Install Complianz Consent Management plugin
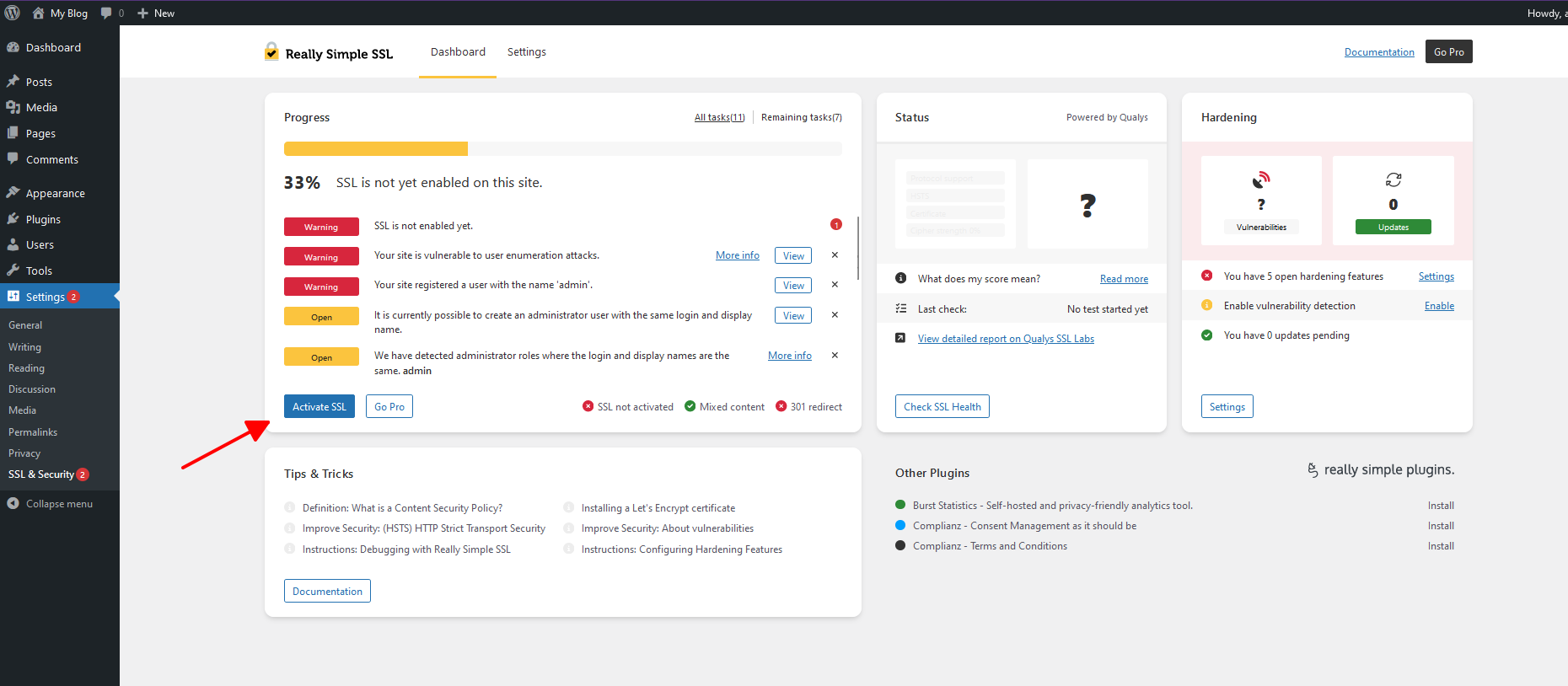Screen dimensions: 1568x686 [x=1441, y=526]
